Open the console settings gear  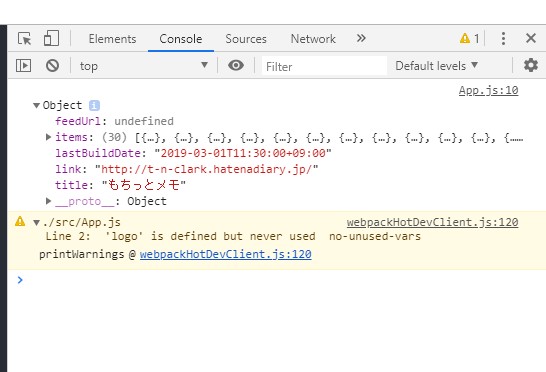(x=531, y=65)
